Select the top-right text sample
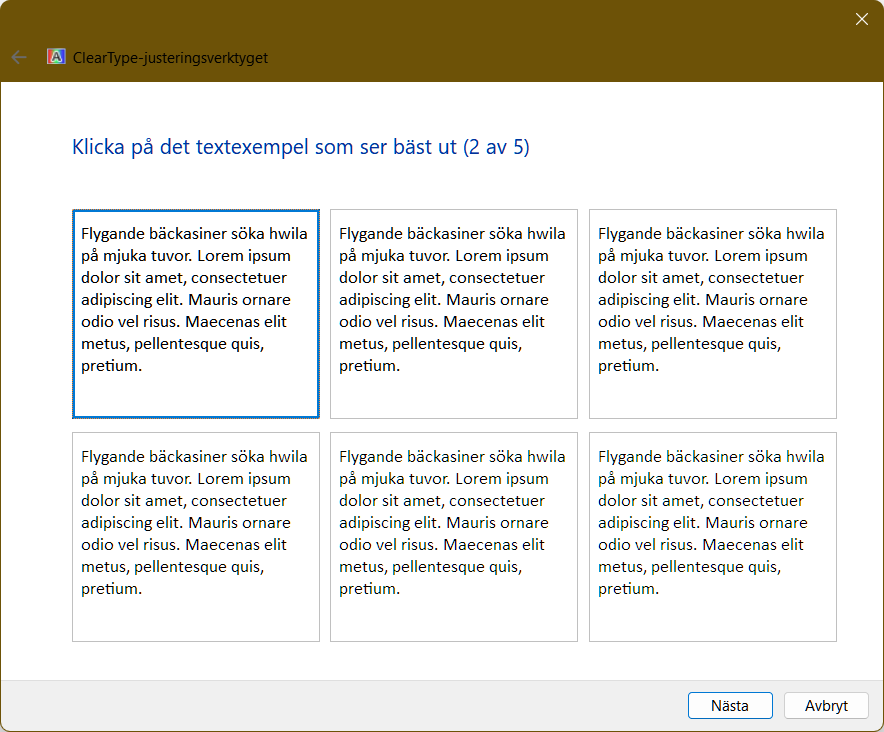The width and height of the screenshot is (884, 732). [712, 312]
